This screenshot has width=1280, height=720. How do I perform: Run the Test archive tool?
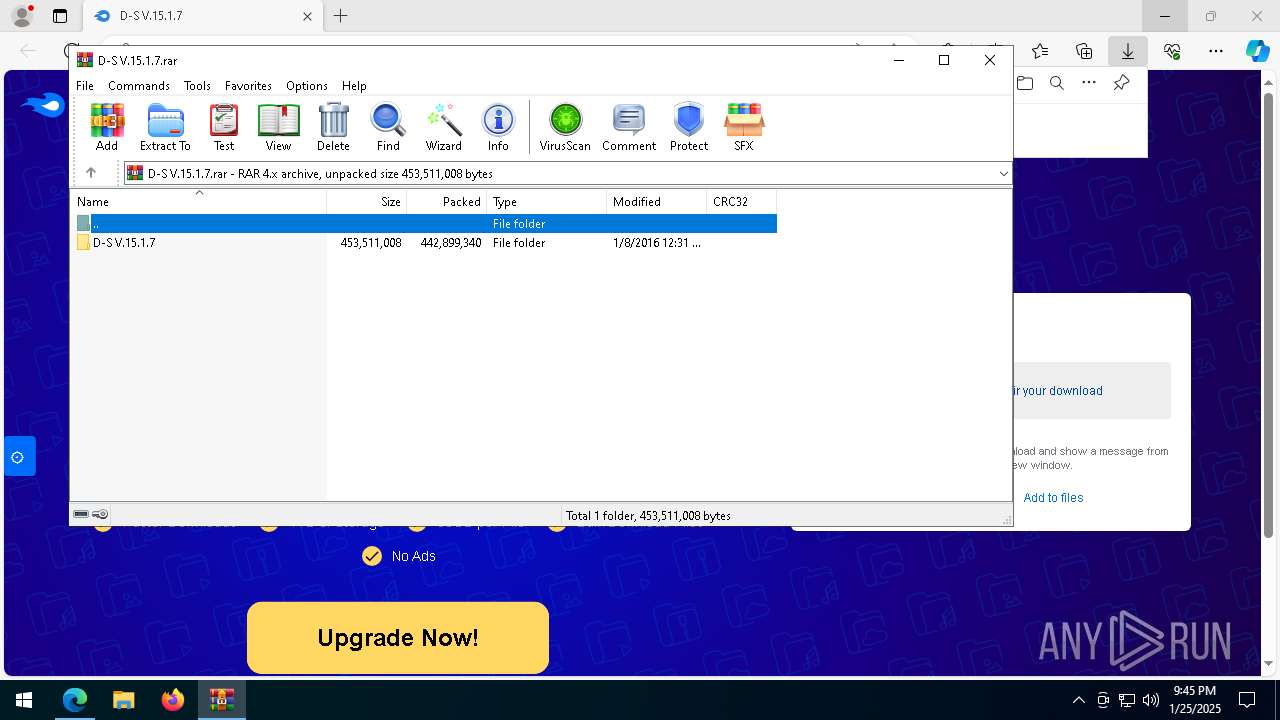224,127
